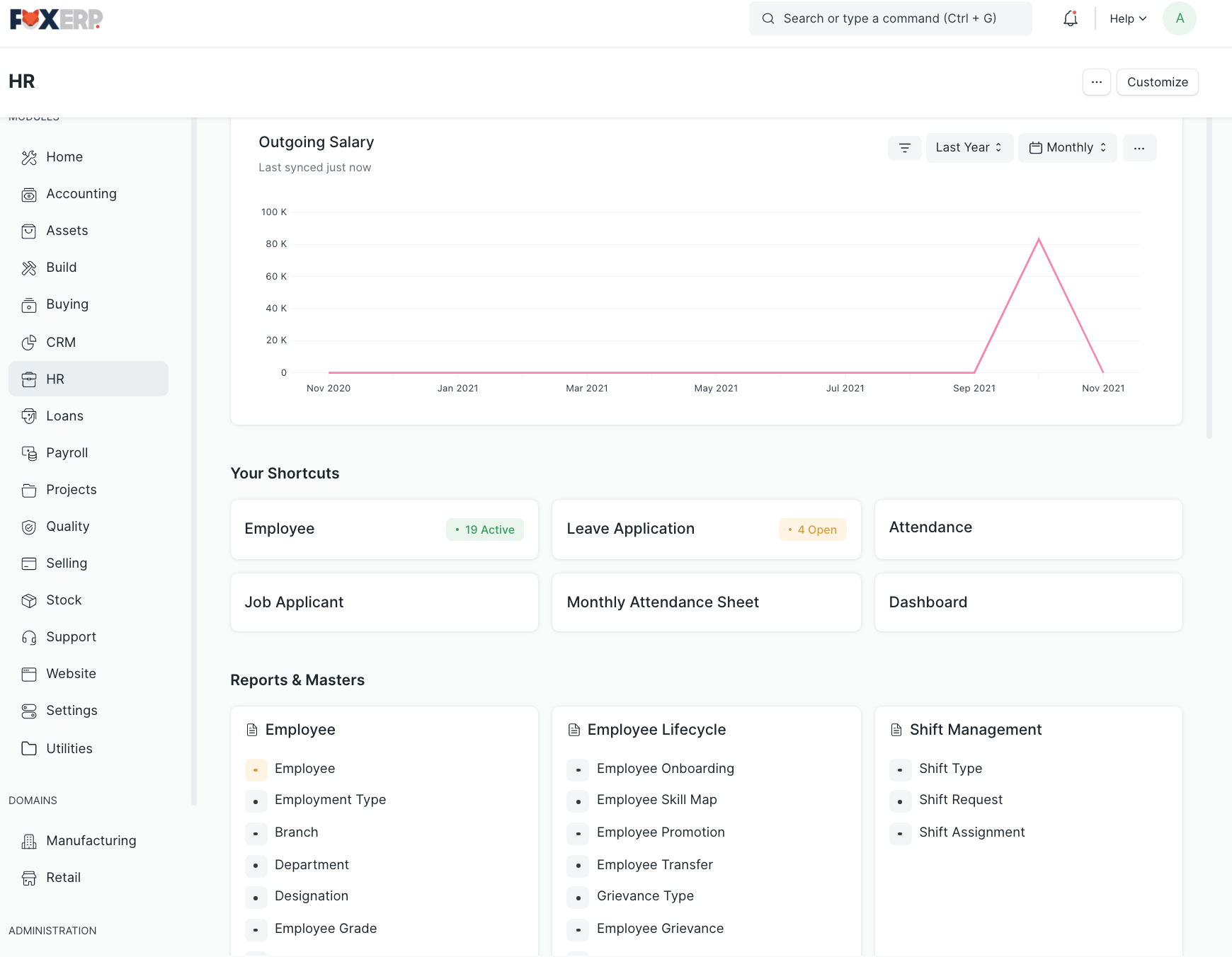Click the Assets sidebar icon

pos(29,231)
